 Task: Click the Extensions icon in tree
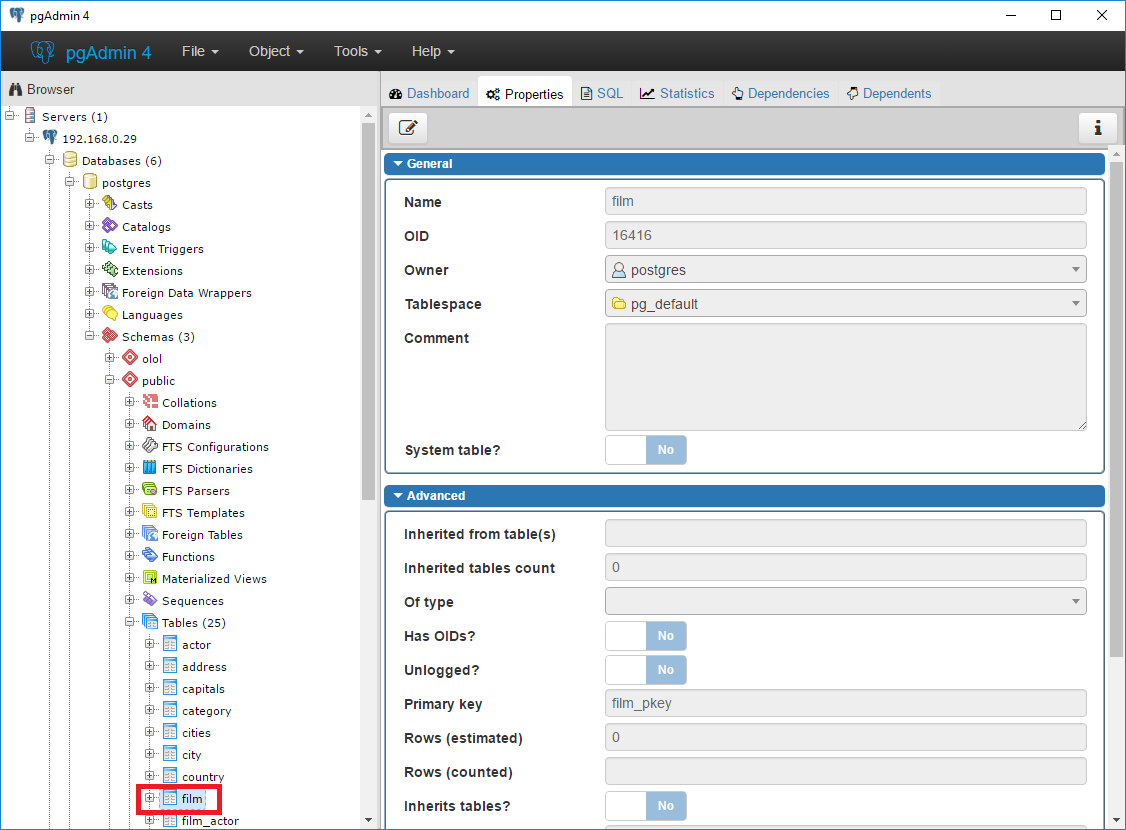click(110, 270)
